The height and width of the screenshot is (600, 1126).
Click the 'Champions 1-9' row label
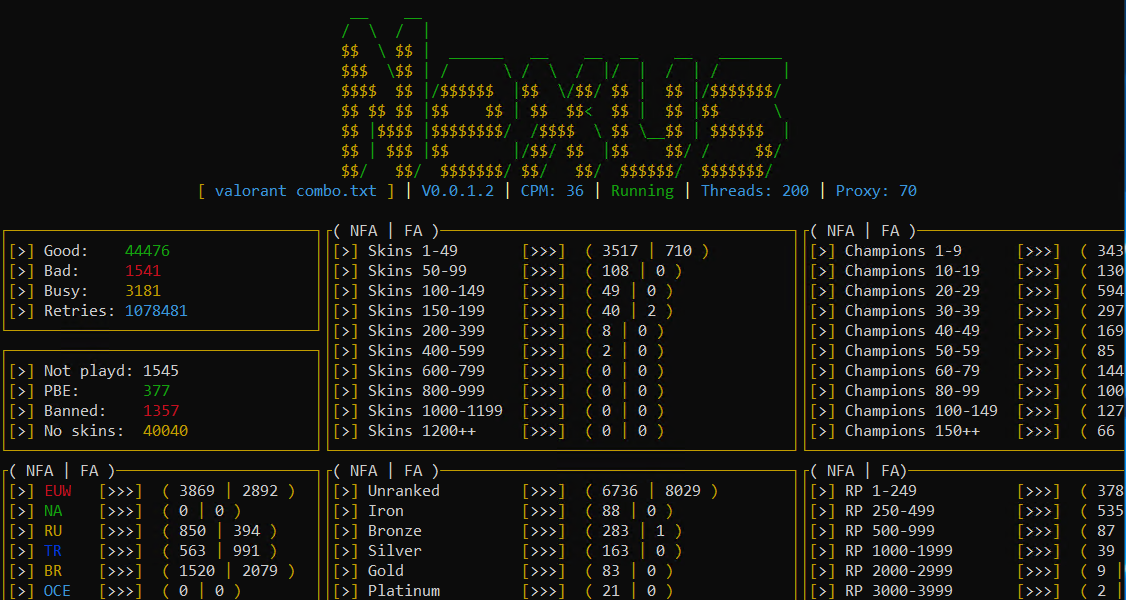[903, 251]
